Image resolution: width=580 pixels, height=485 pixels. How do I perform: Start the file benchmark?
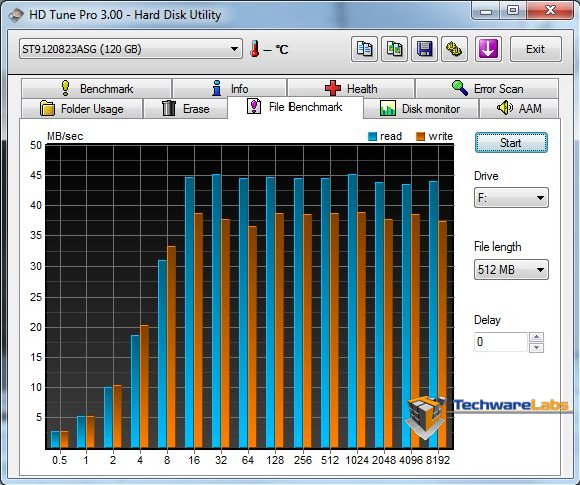tap(511, 143)
